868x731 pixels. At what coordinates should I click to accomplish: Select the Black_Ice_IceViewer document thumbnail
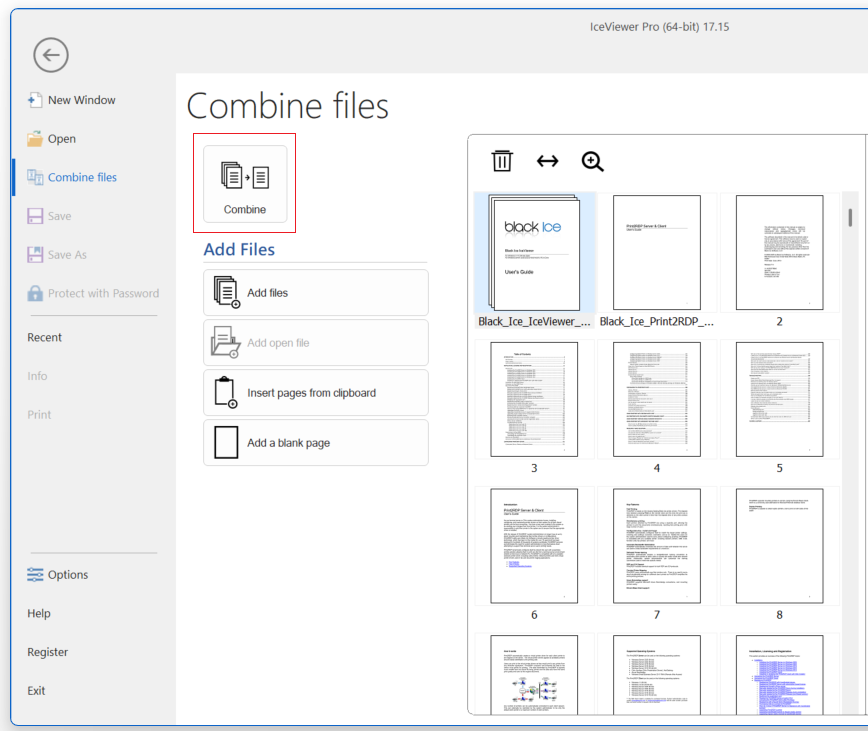(534, 252)
